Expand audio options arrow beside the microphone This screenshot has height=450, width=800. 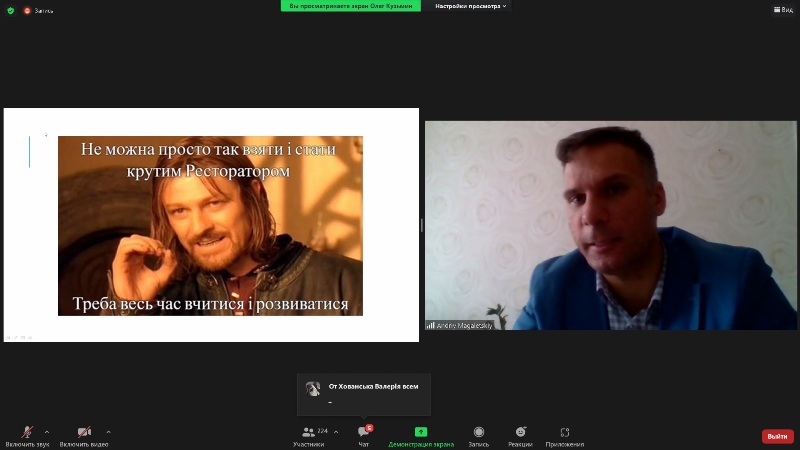47,432
